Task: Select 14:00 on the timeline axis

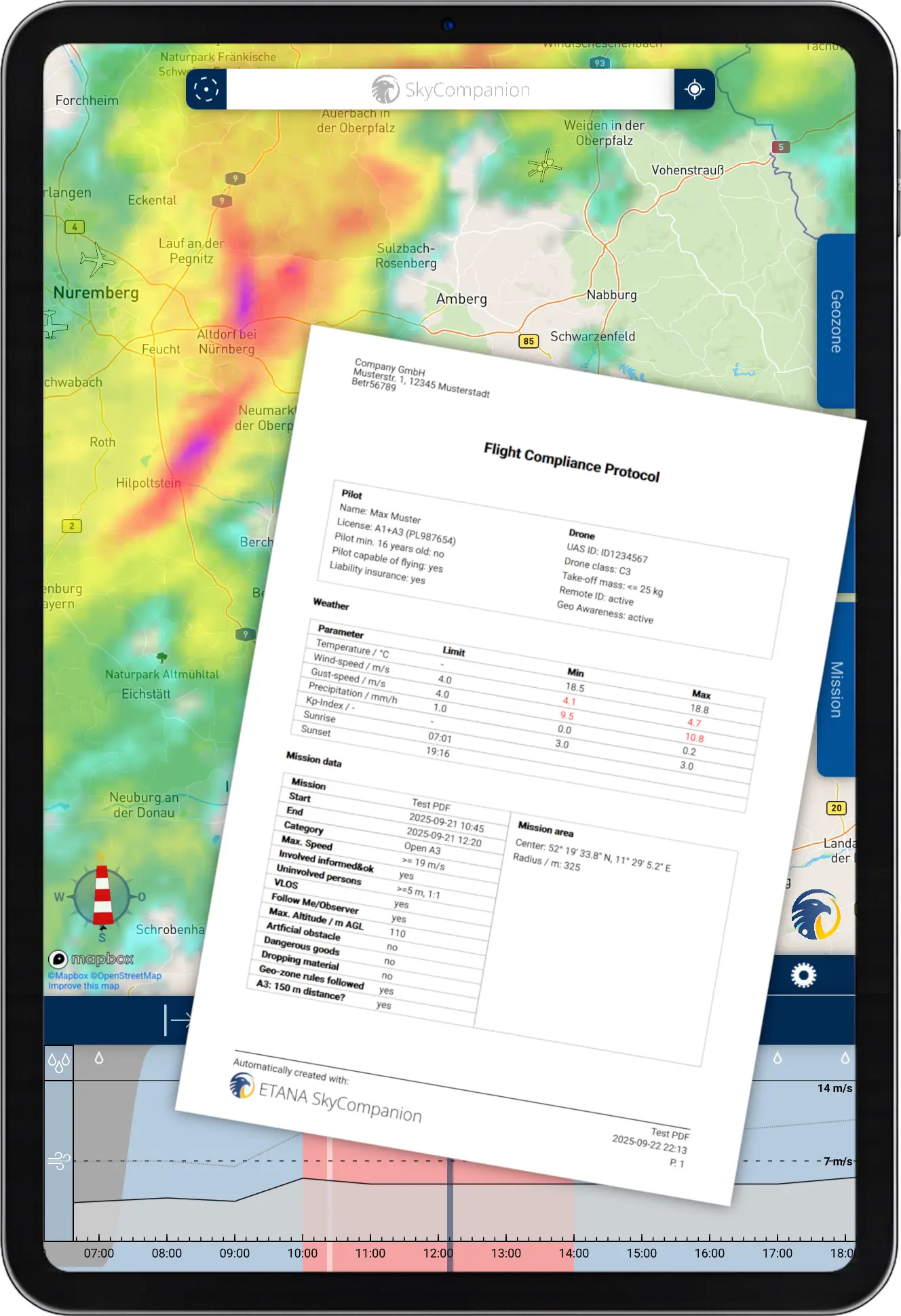Action: (x=574, y=1254)
